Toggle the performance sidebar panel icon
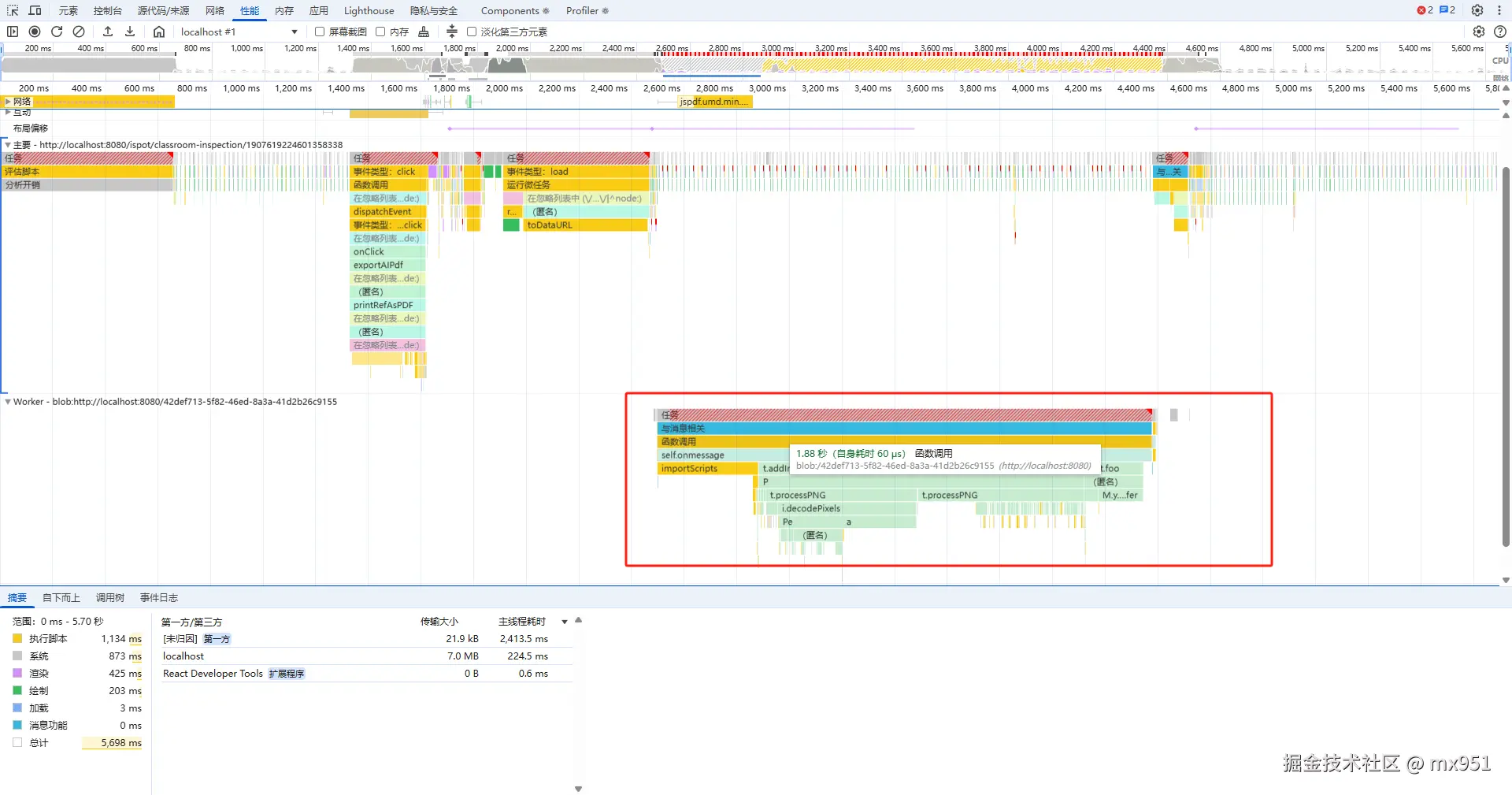This screenshot has height=795, width=1512. [13, 32]
